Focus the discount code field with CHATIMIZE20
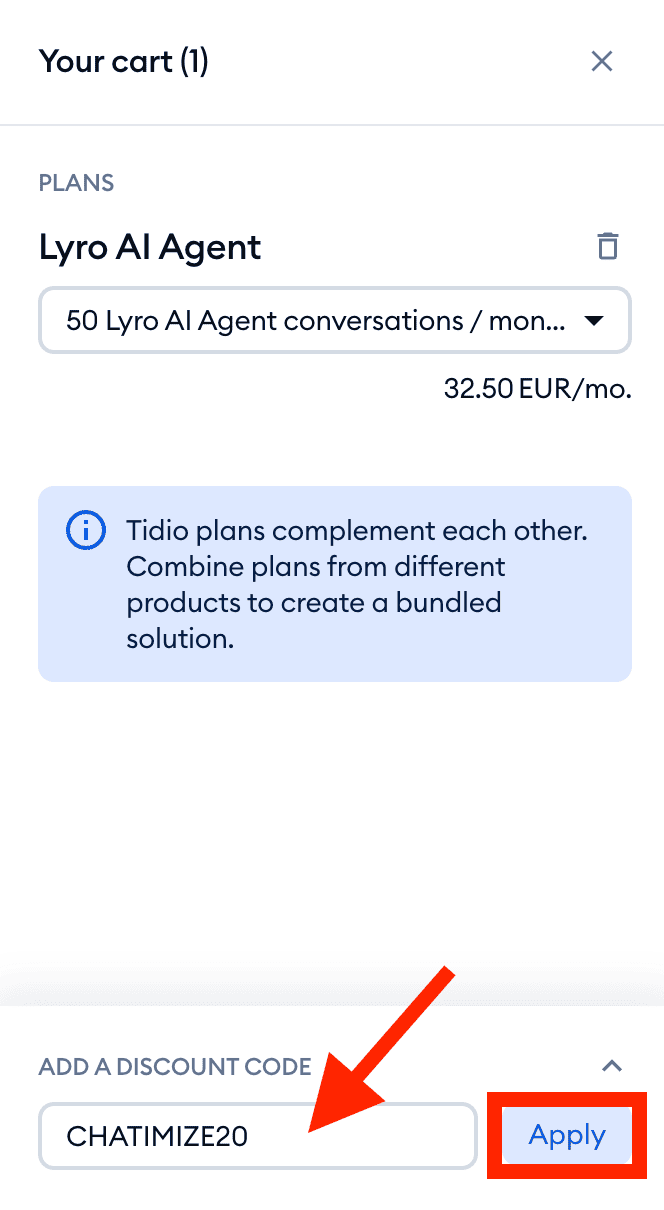Image resolution: width=664 pixels, height=1210 pixels. (257, 1135)
